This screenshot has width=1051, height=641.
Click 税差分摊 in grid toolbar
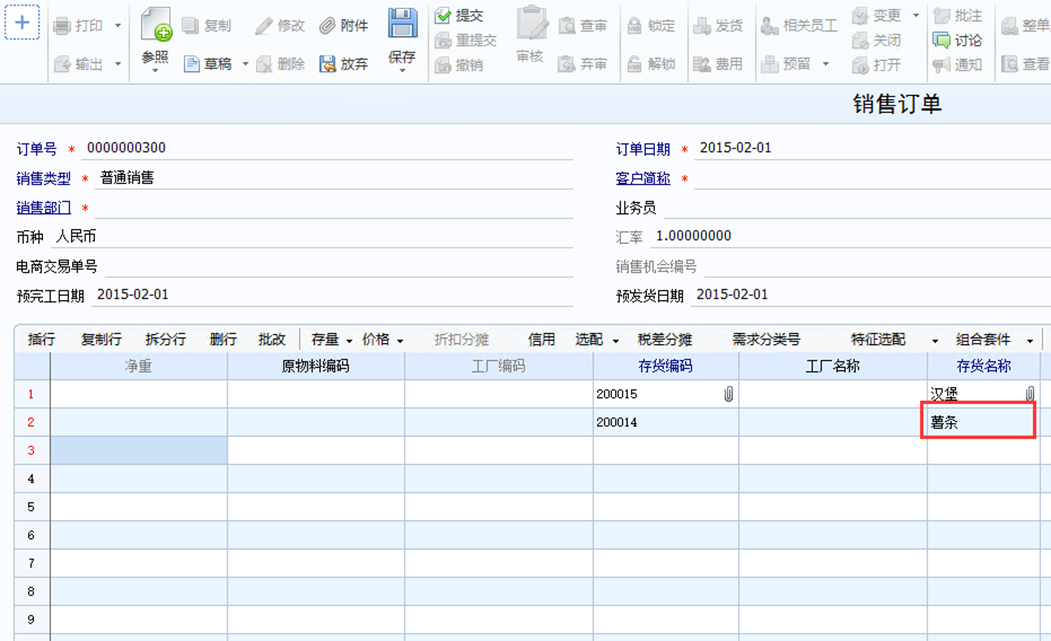click(x=665, y=339)
